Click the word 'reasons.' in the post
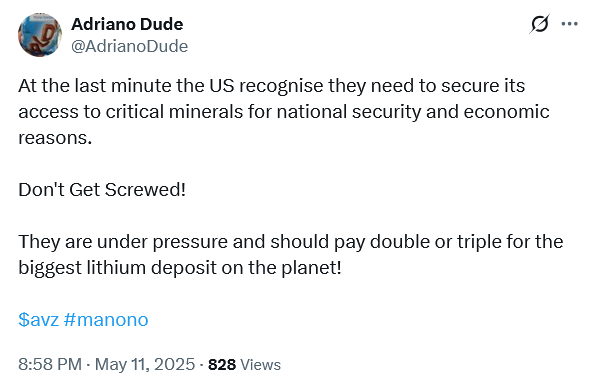 click(55, 138)
